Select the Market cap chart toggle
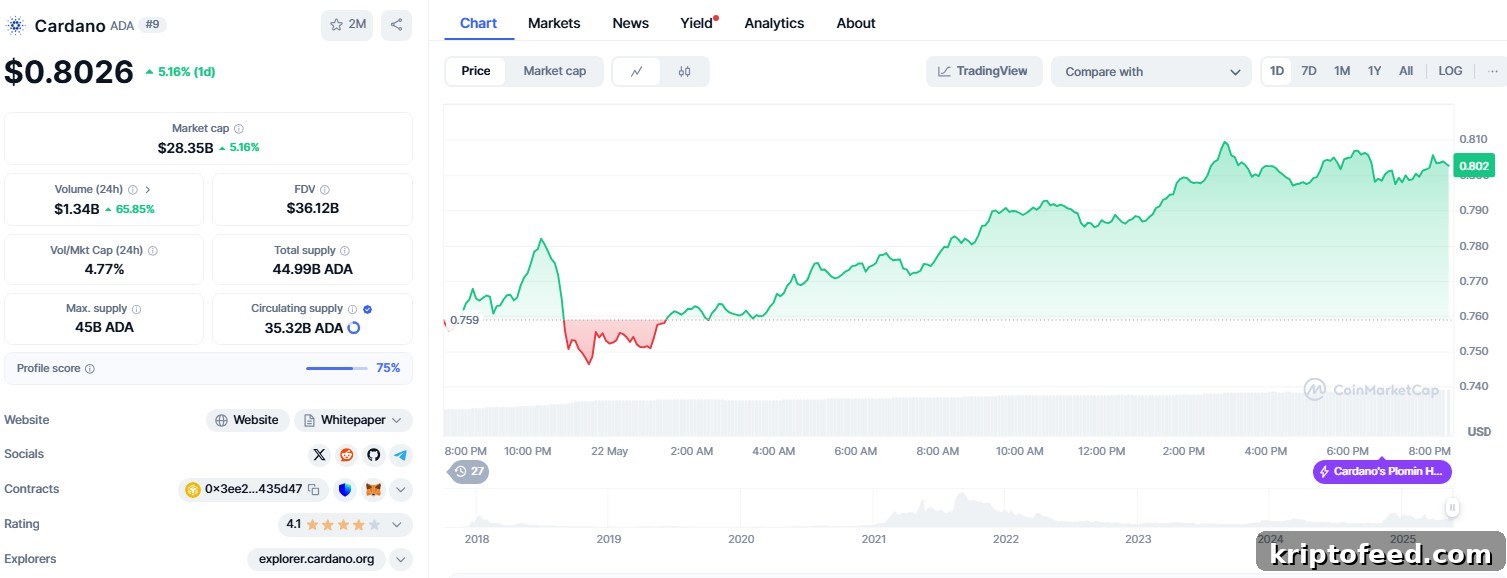The height and width of the screenshot is (578, 1507). click(555, 71)
